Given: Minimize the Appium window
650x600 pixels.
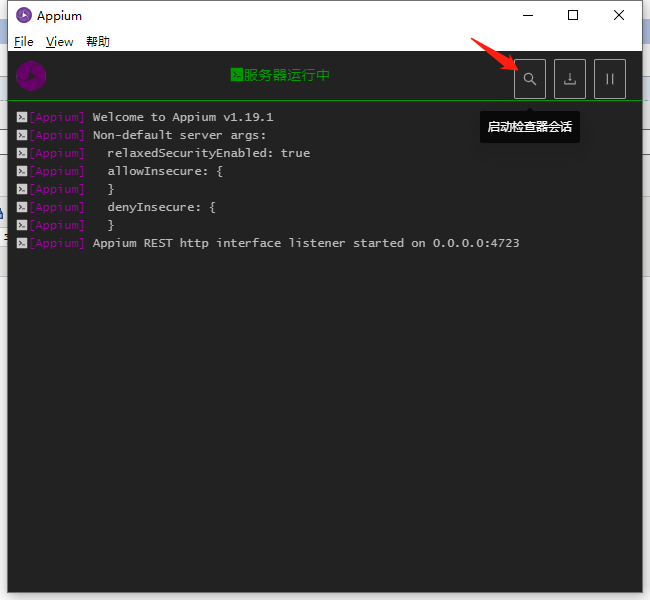Looking at the screenshot, I should pos(528,15).
